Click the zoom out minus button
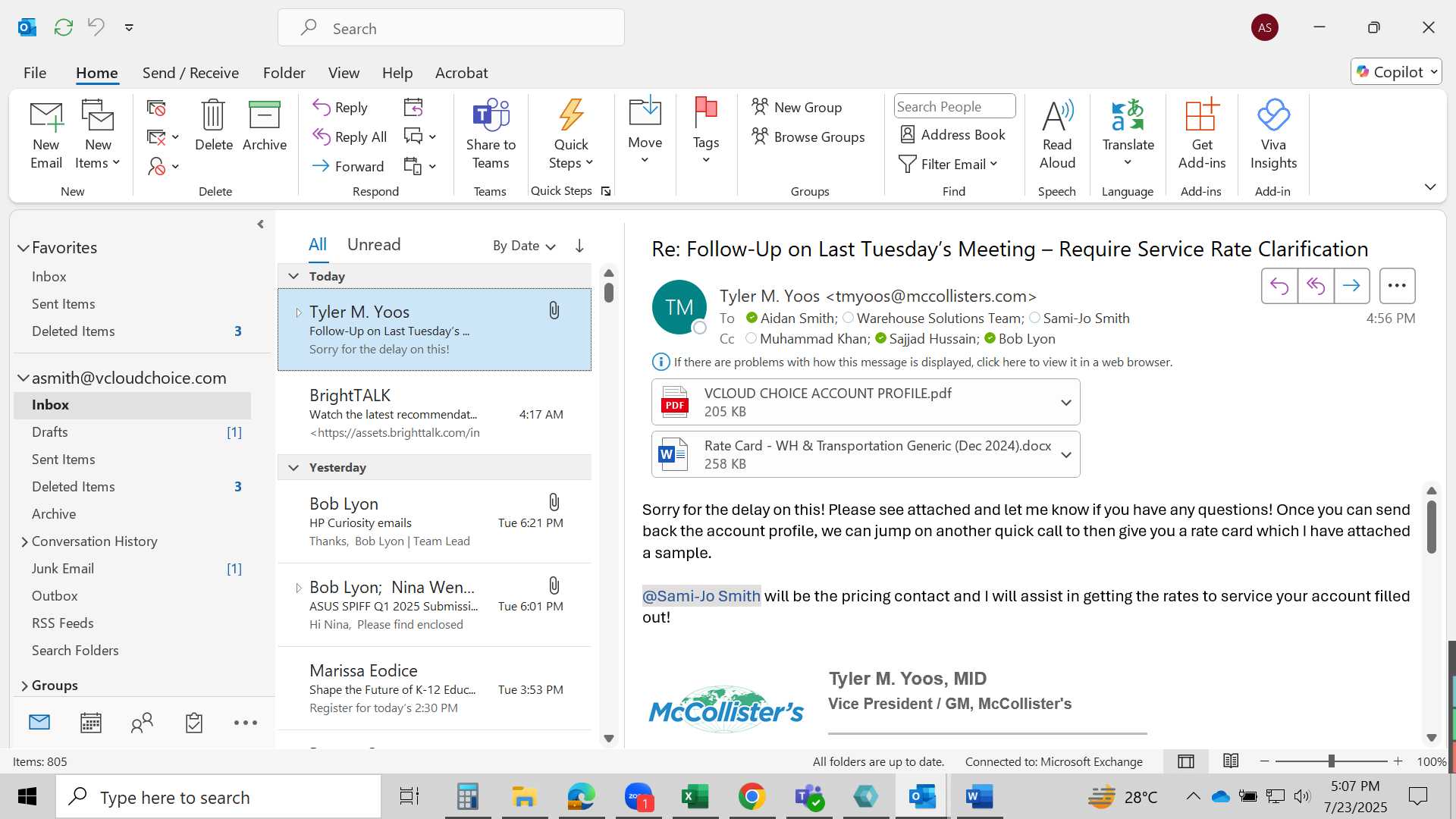Image resolution: width=1456 pixels, height=819 pixels. click(1264, 761)
